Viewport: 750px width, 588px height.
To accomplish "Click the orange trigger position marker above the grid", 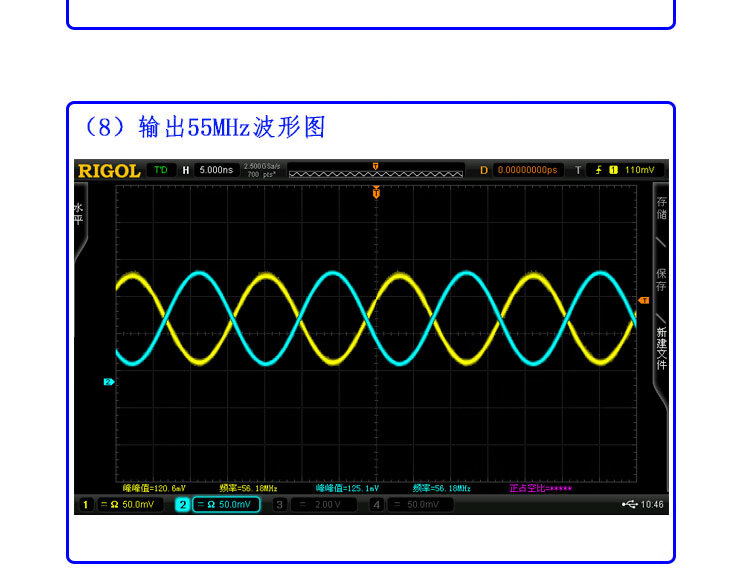I will click(x=376, y=192).
